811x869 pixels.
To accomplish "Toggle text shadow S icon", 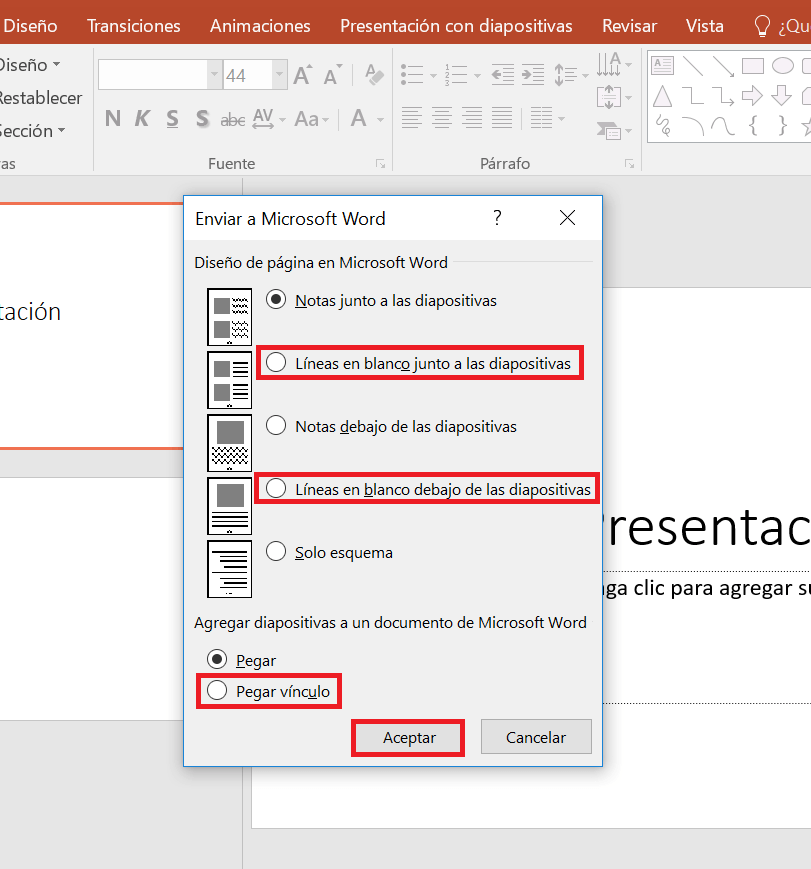I will coord(202,118).
